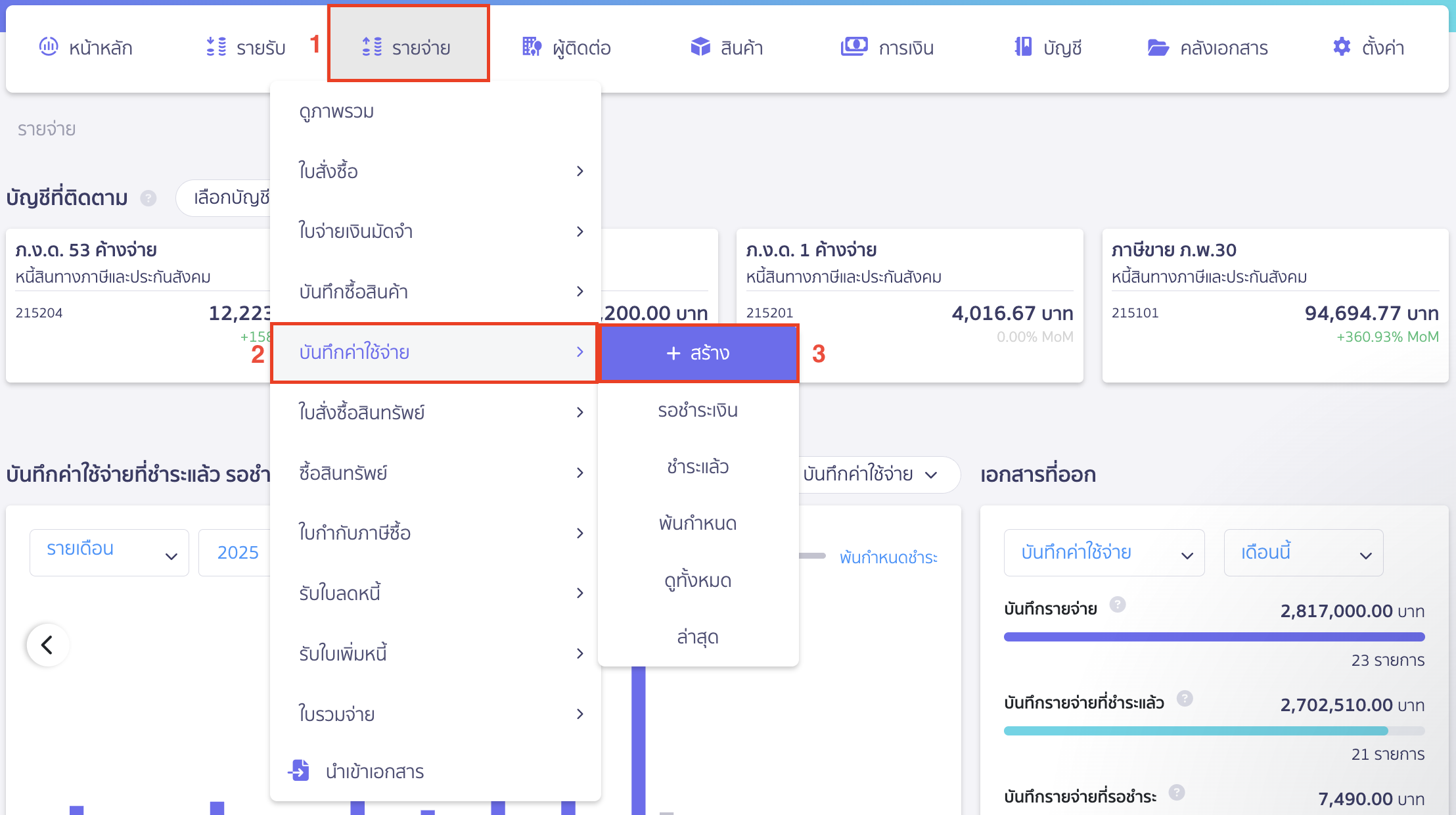This screenshot has width=1456, height=815.
Task: Expand the ซื้อสินทรัพย์ submenu arrow
Action: (x=580, y=473)
